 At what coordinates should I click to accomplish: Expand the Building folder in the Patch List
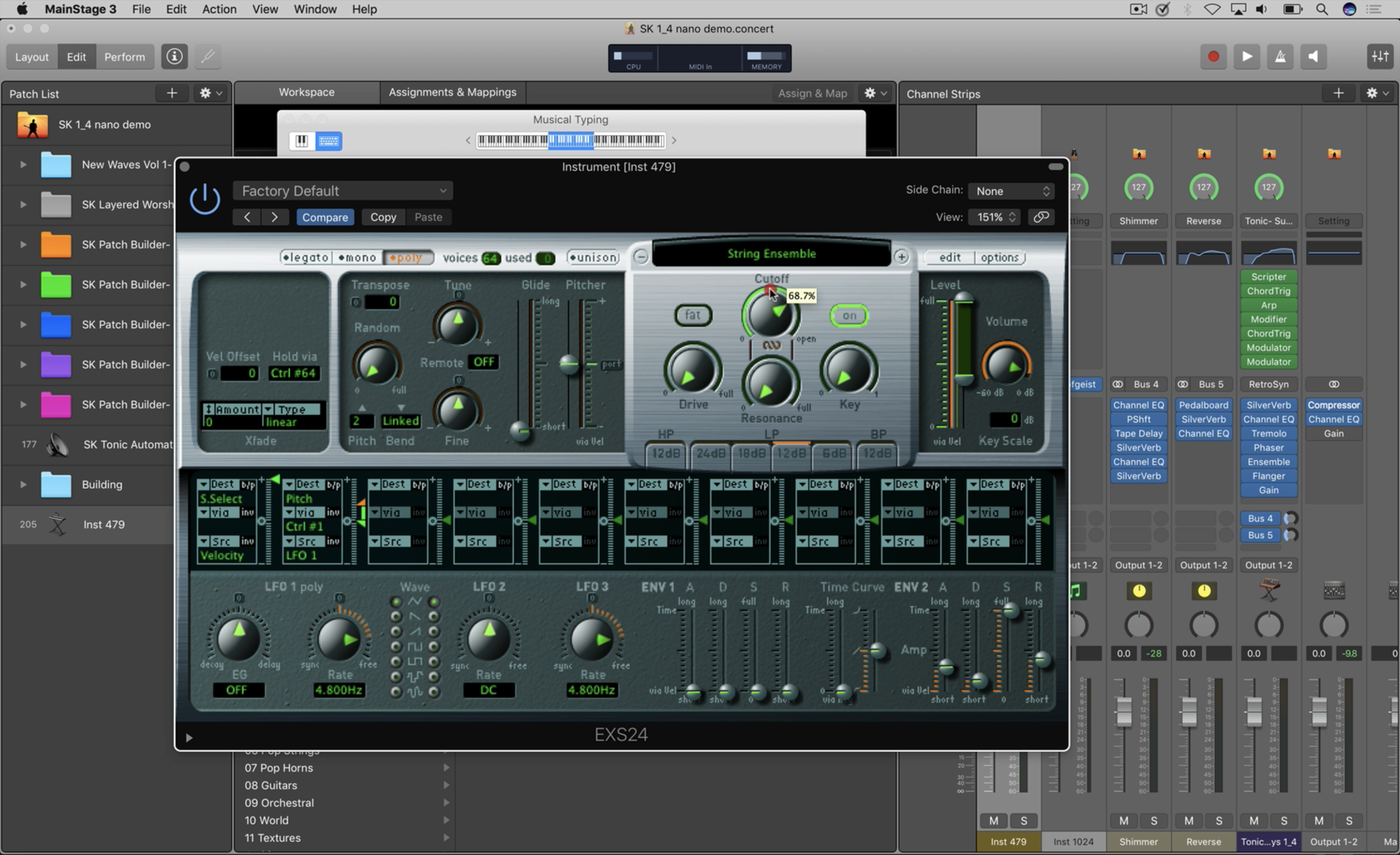24,484
